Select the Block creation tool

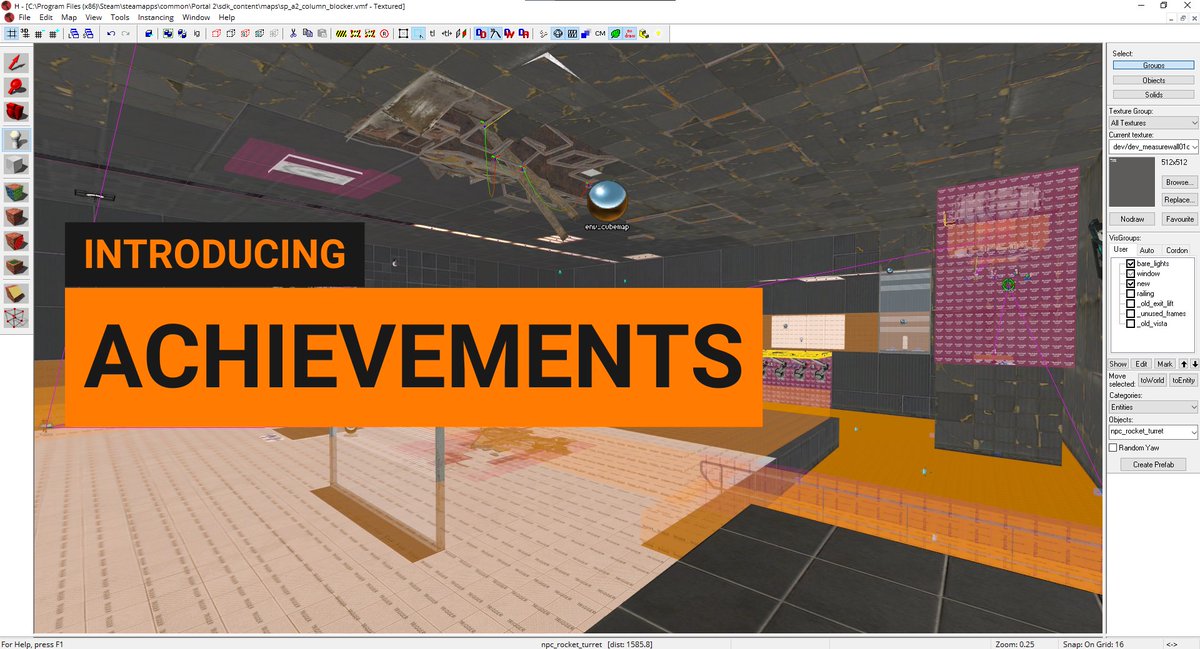[14, 163]
